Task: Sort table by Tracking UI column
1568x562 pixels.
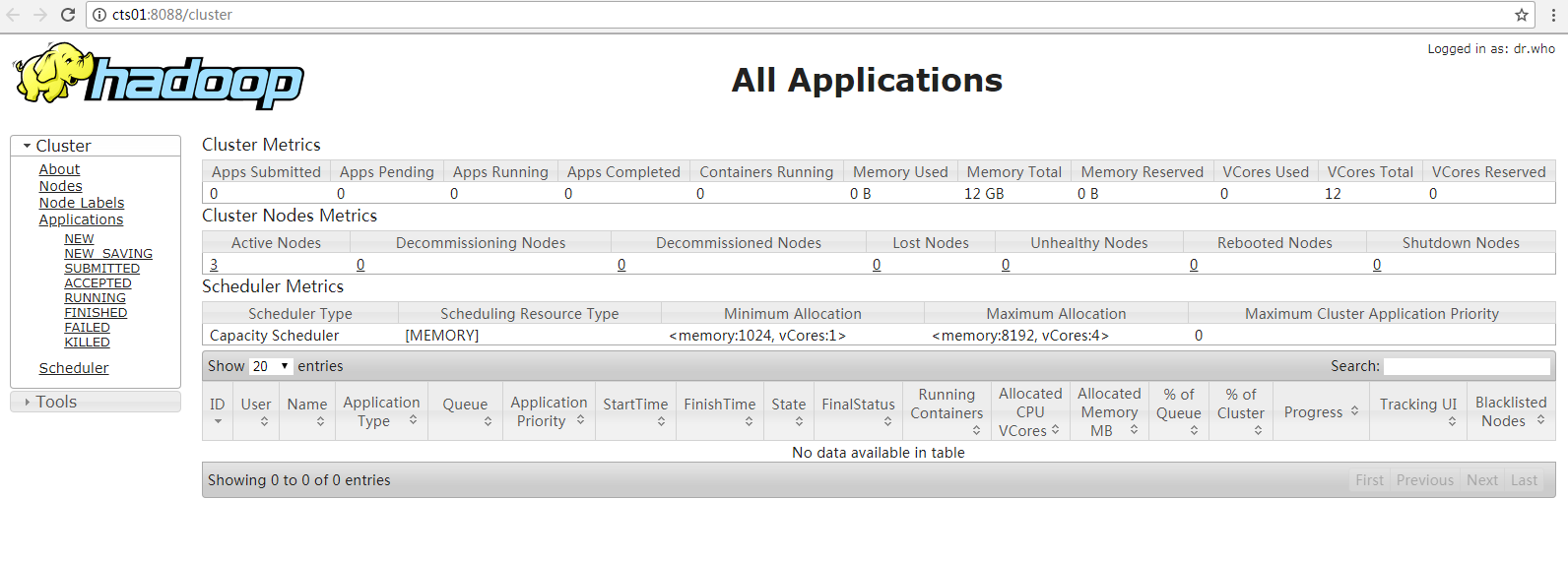Action: 1418,411
